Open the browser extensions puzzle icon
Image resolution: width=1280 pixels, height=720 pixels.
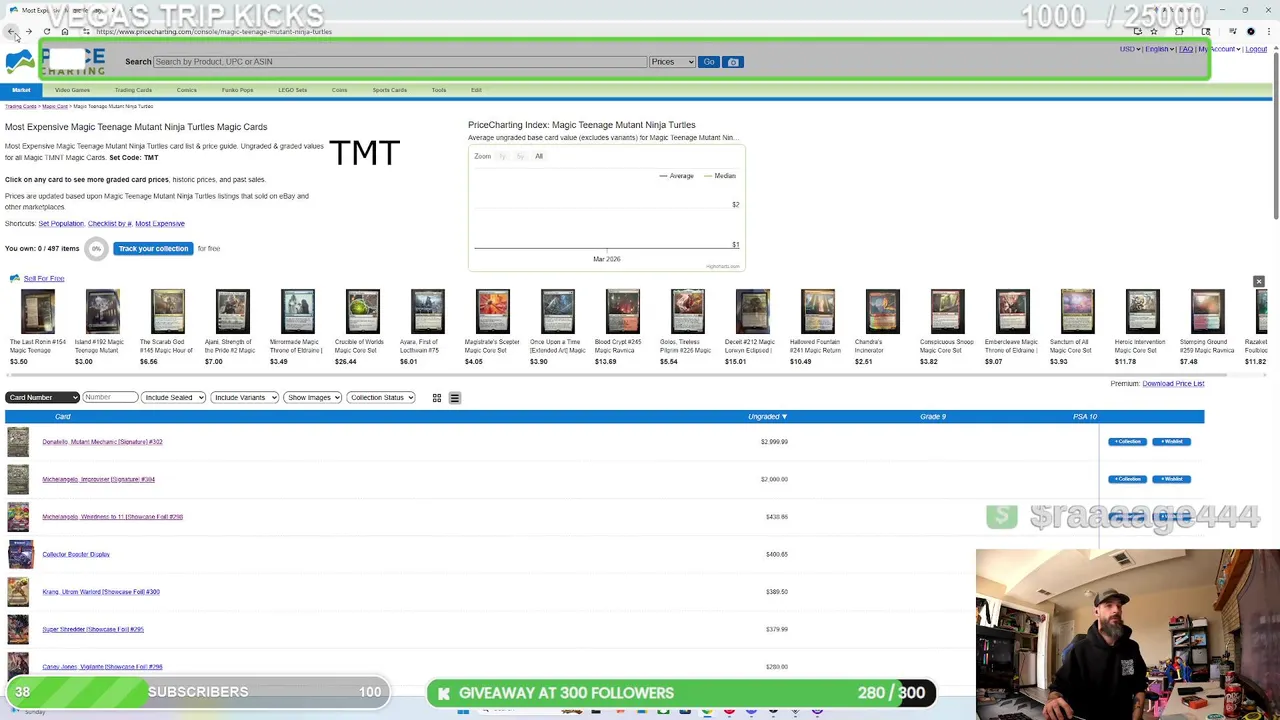pyautogui.click(x=1179, y=32)
